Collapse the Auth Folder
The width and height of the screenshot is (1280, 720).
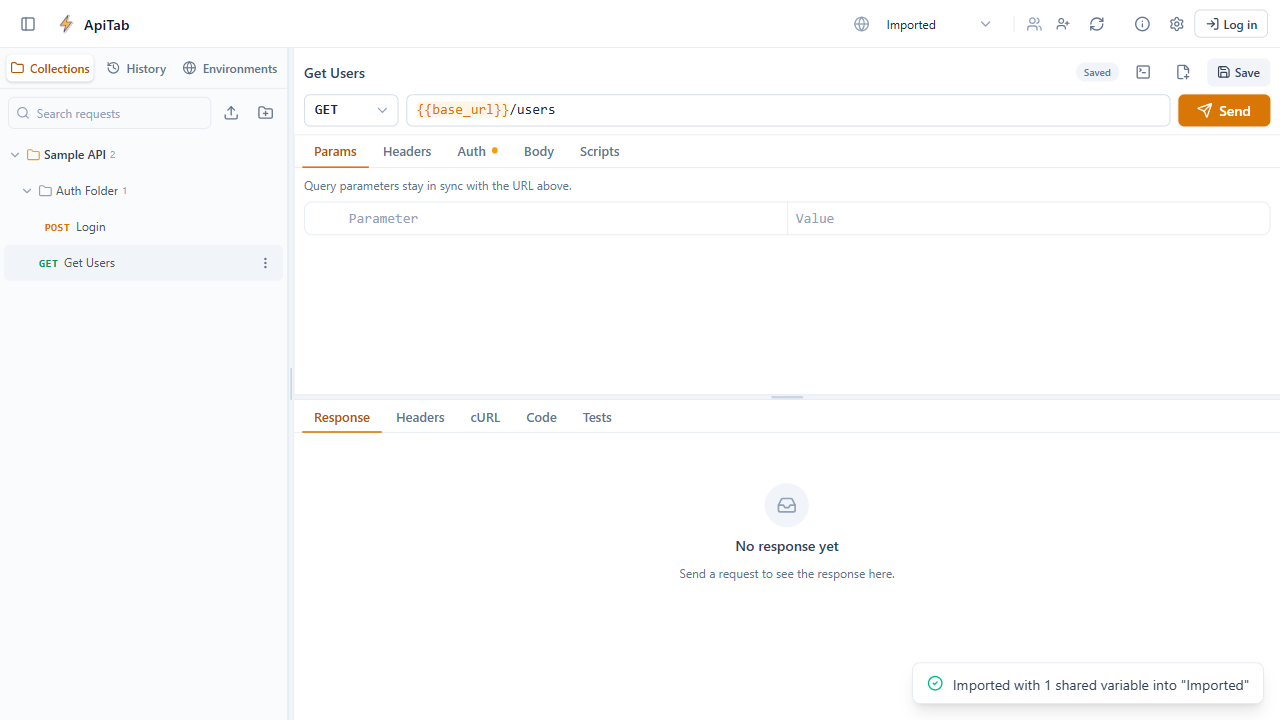tap(27, 191)
